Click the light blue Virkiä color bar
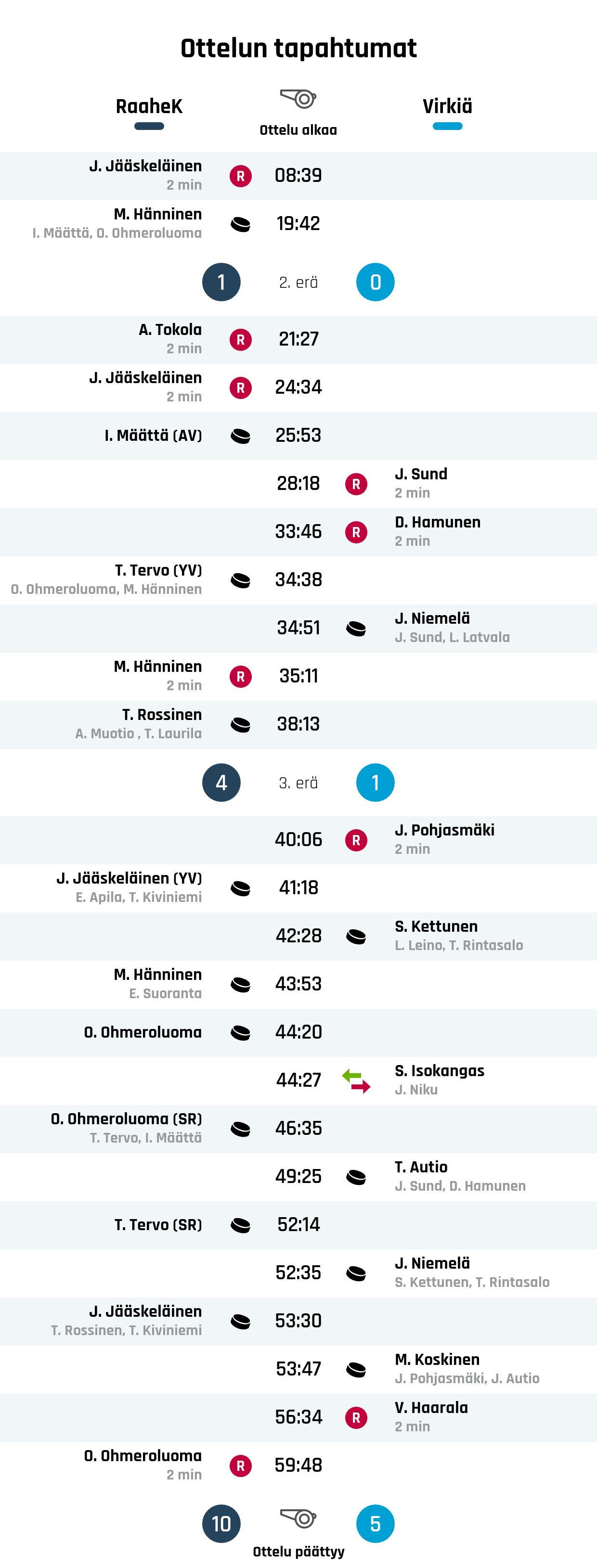 pos(448,126)
